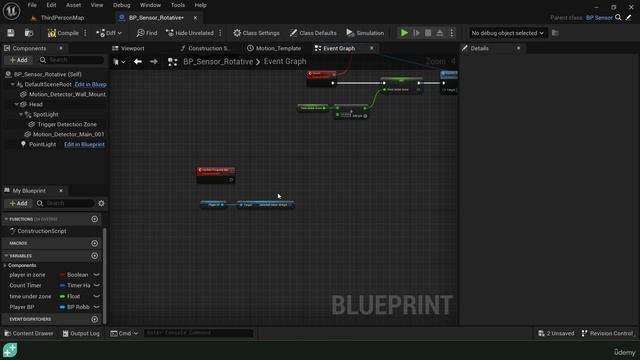This screenshot has height=360, width=640.
Task: Open the Diff dropdown
Action: coord(109,33)
